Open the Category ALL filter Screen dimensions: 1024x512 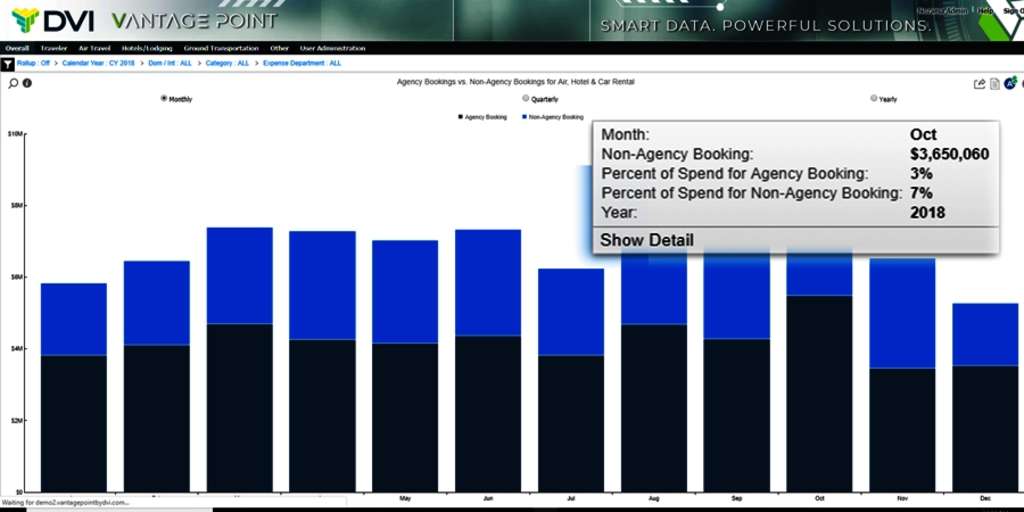(228, 63)
